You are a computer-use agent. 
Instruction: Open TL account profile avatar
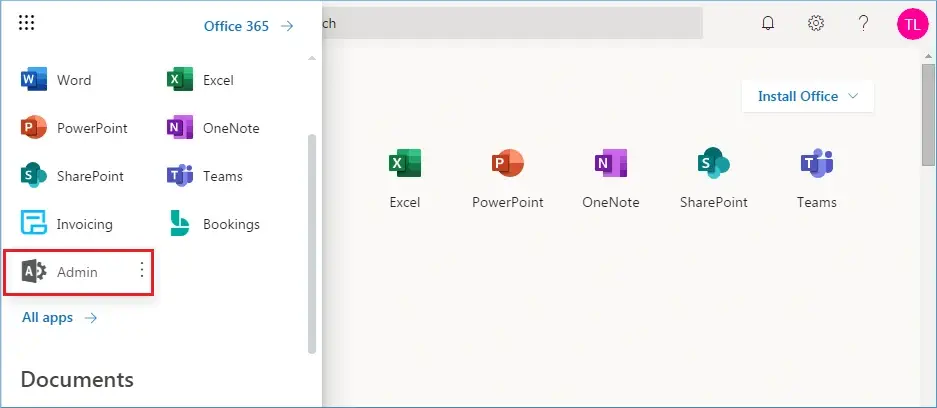click(x=912, y=24)
